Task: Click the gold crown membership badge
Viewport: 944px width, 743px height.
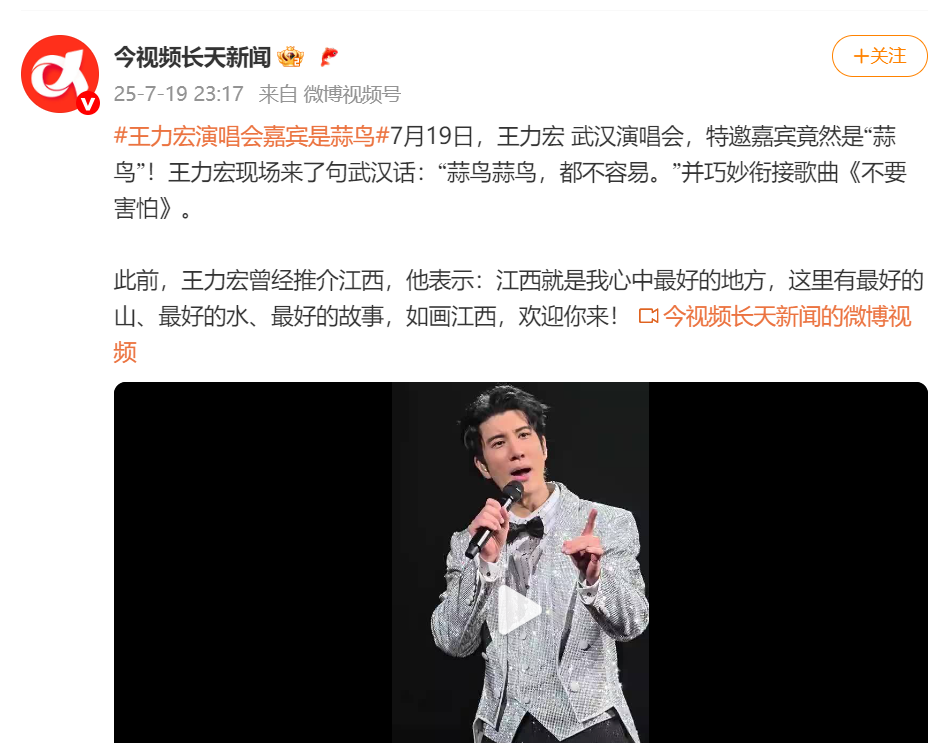Action: pyautogui.click(x=290, y=57)
